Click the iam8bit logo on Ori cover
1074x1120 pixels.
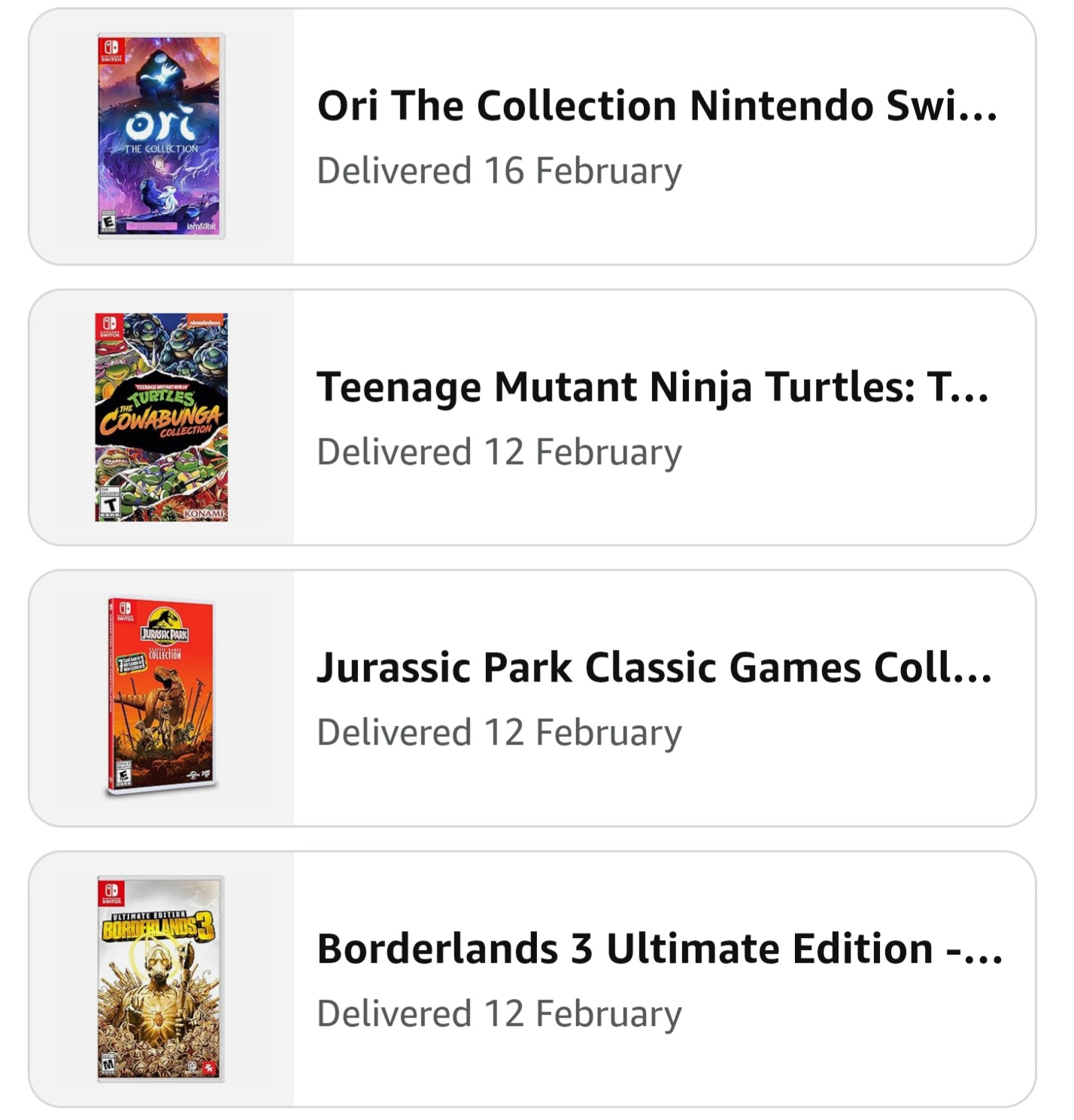200,226
